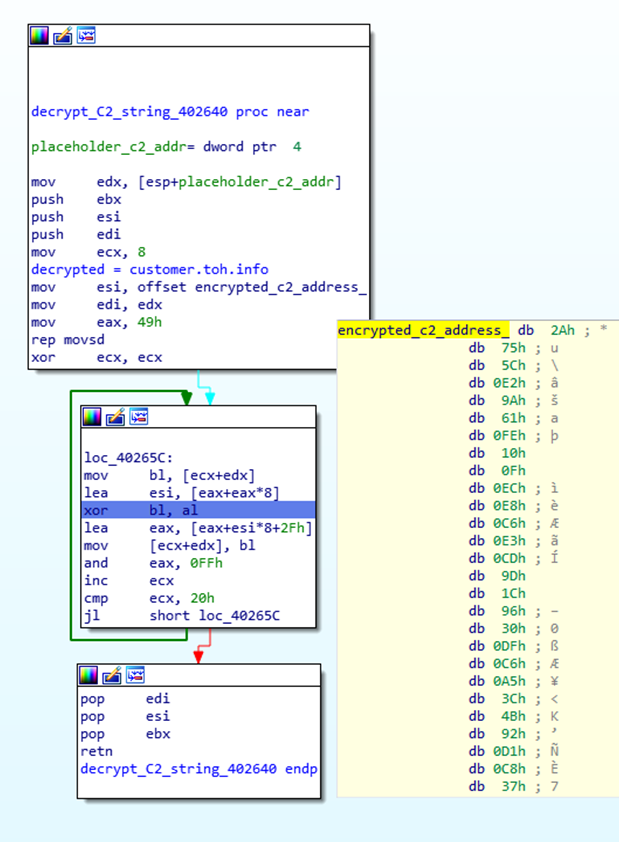
Task: Click the 'loc_40265C:' label
Action: pyautogui.click(x=128, y=458)
